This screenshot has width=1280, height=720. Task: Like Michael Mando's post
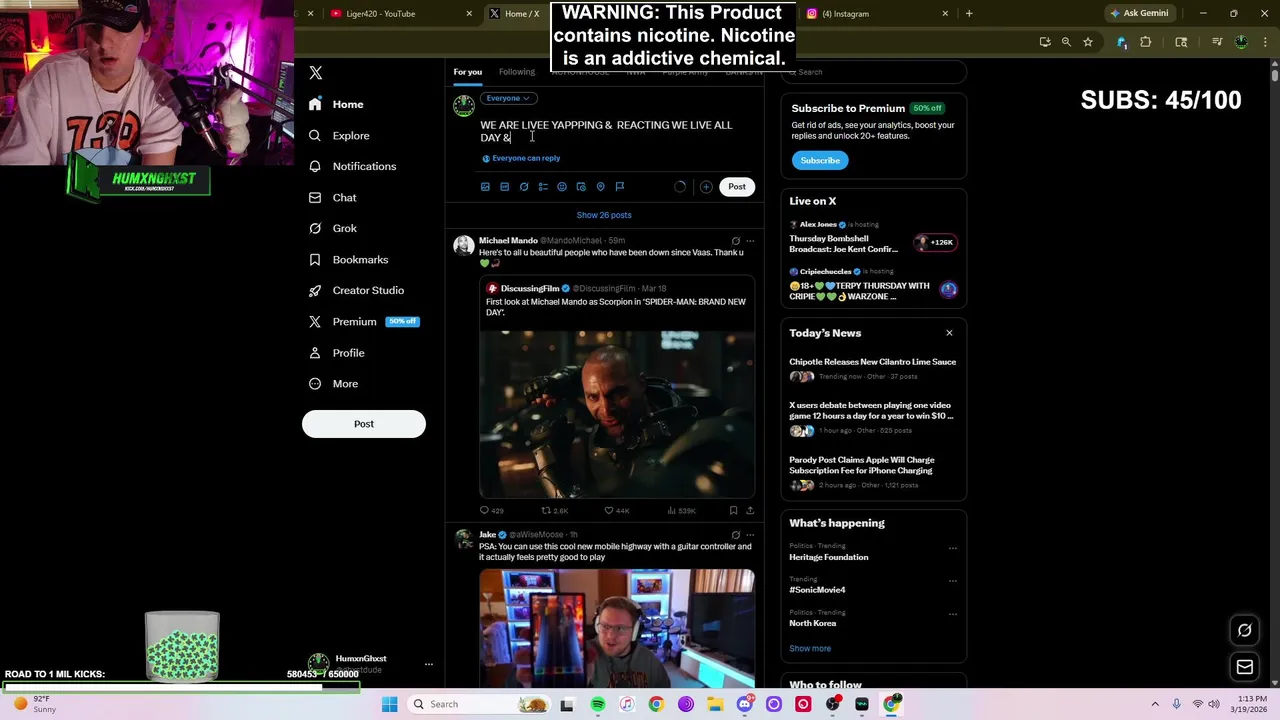tap(616, 510)
